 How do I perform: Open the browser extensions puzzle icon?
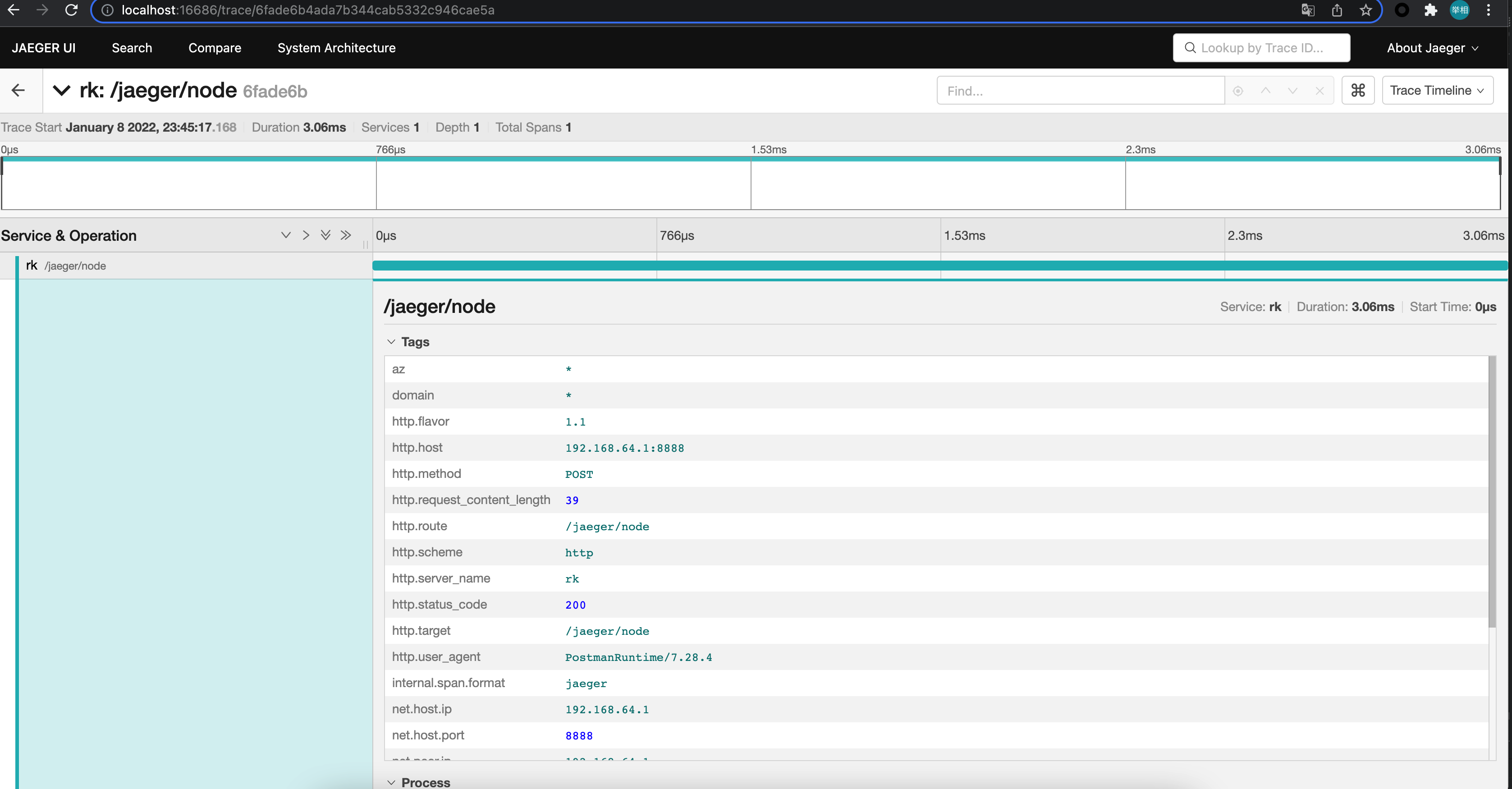[1431, 10]
